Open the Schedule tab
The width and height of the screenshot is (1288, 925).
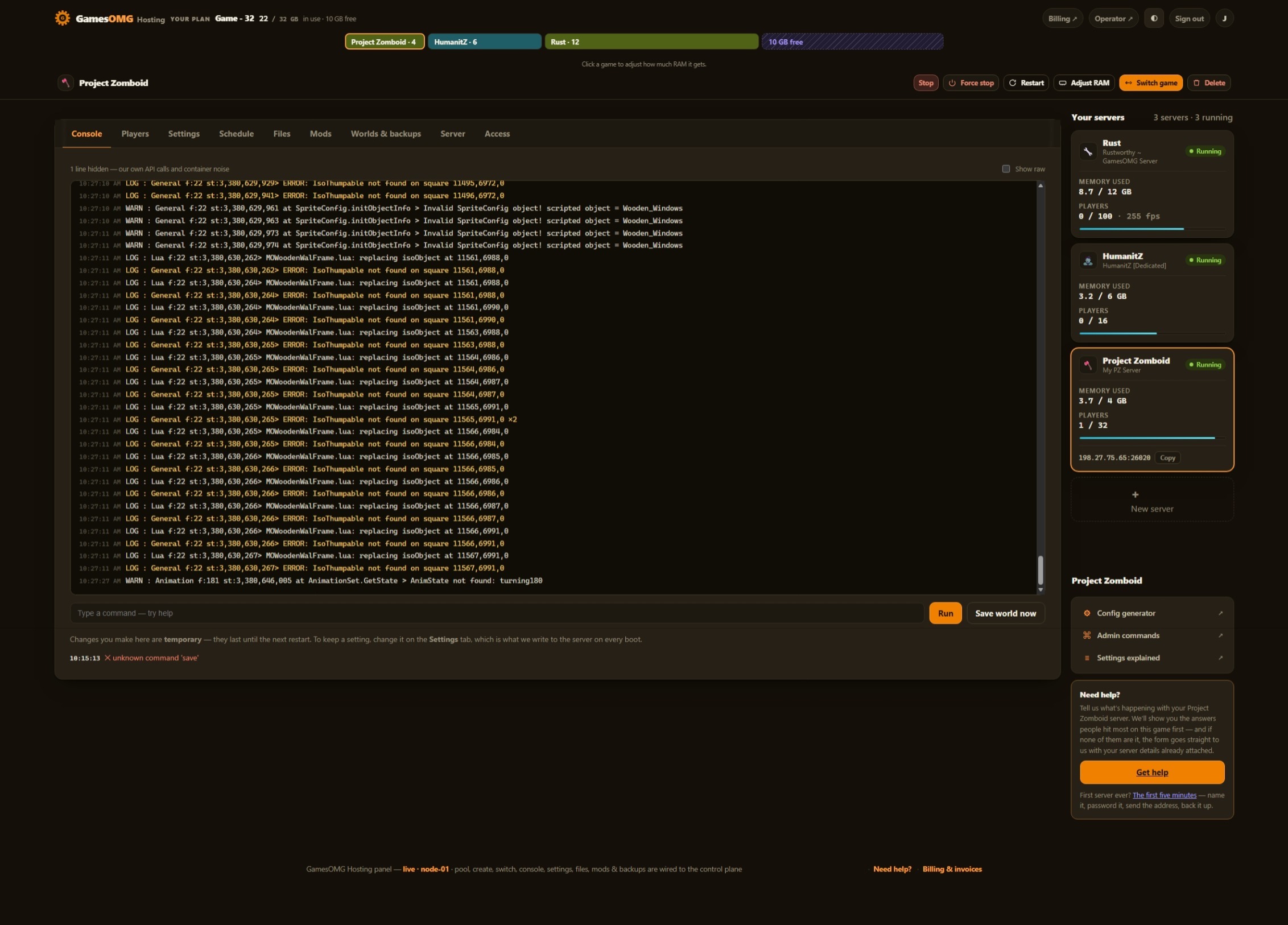236,134
